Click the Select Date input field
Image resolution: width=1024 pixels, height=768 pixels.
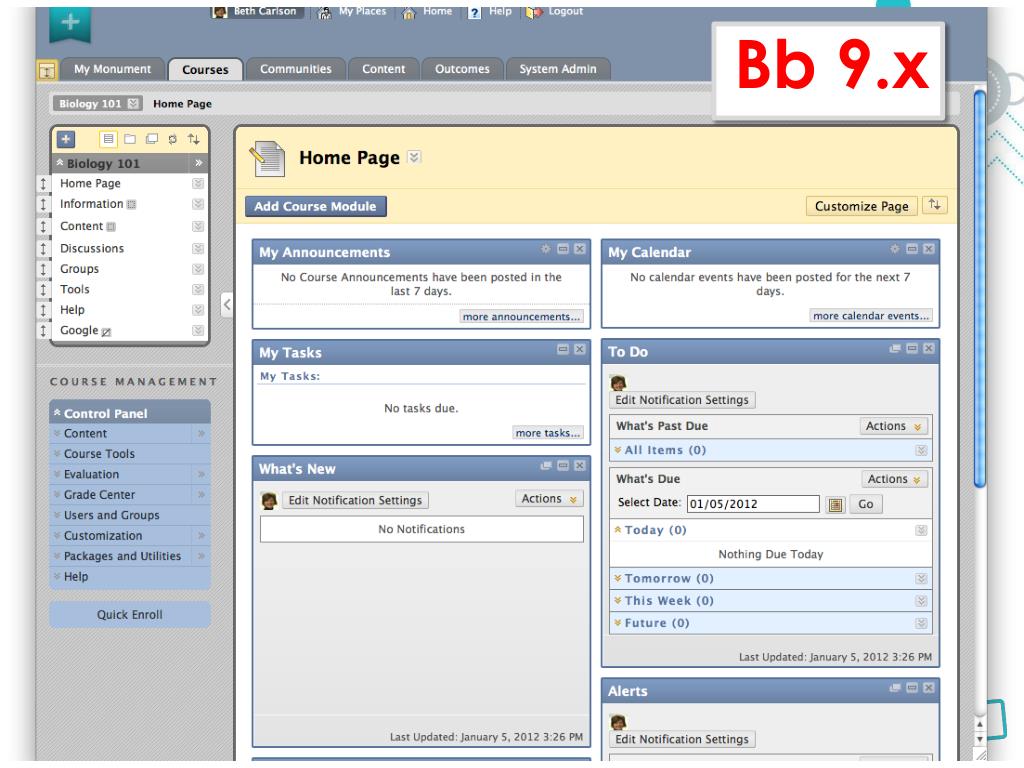tap(753, 504)
